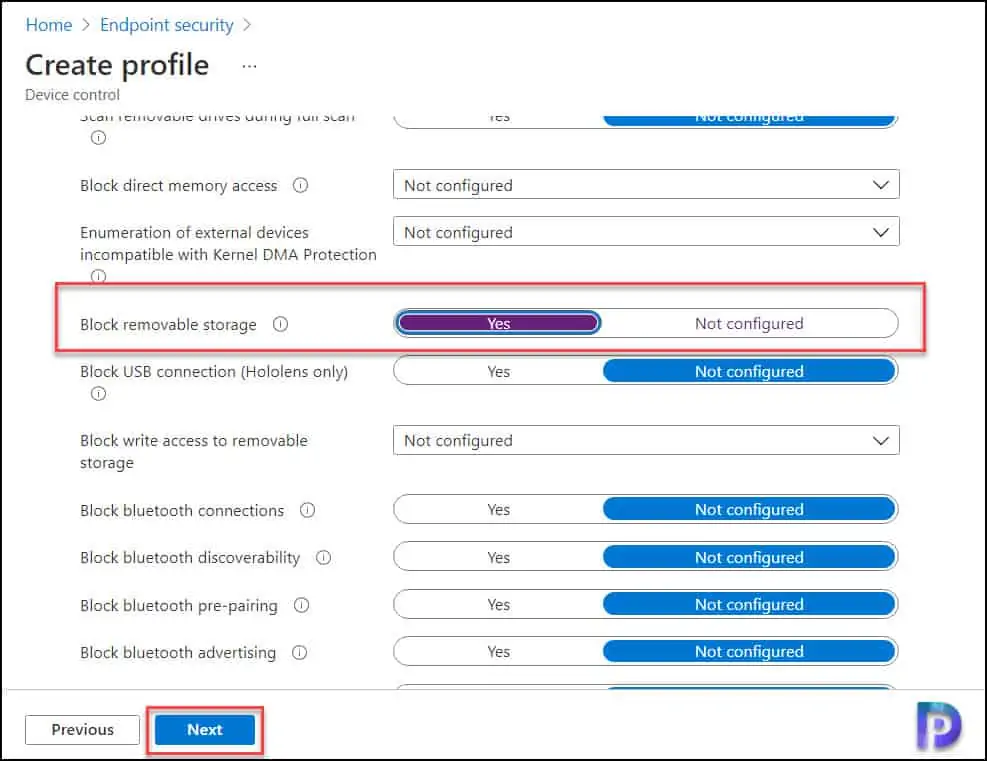The width and height of the screenshot is (987, 761).
Task: Select Yes for Block bluetooth advertising
Action: click(x=498, y=652)
